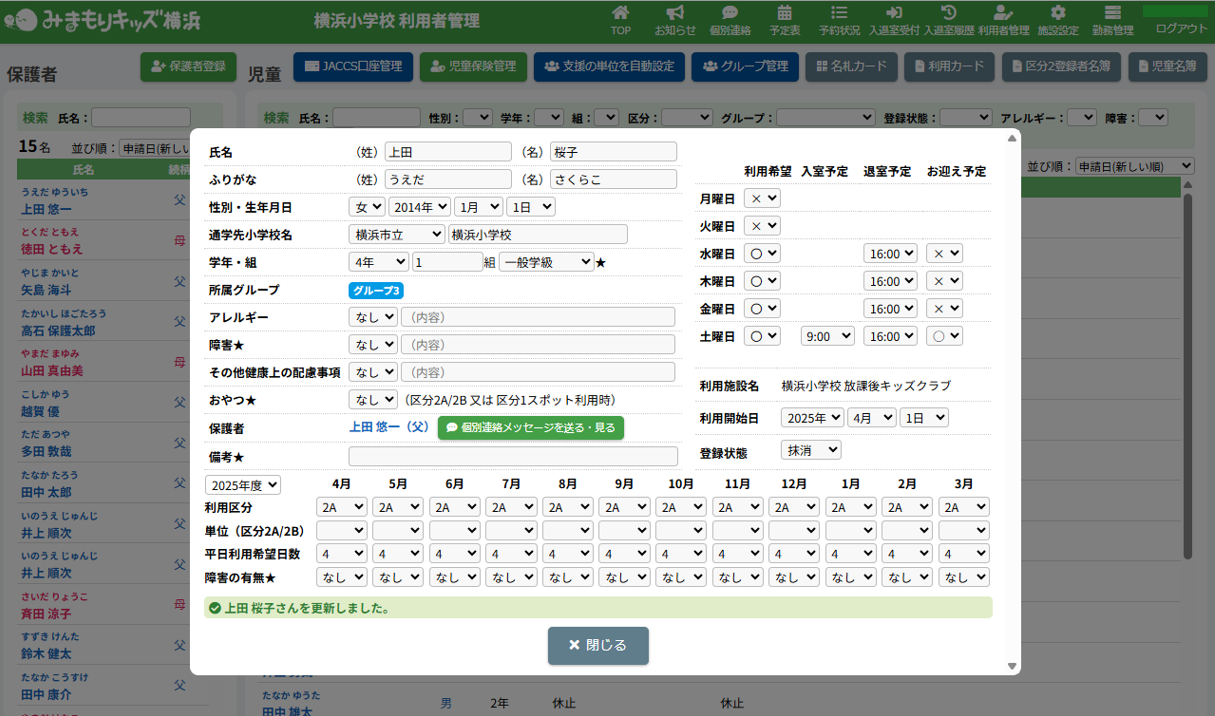Expand the 月曜日 利用希望 dropdown

pyautogui.click(x=762, y=199)
